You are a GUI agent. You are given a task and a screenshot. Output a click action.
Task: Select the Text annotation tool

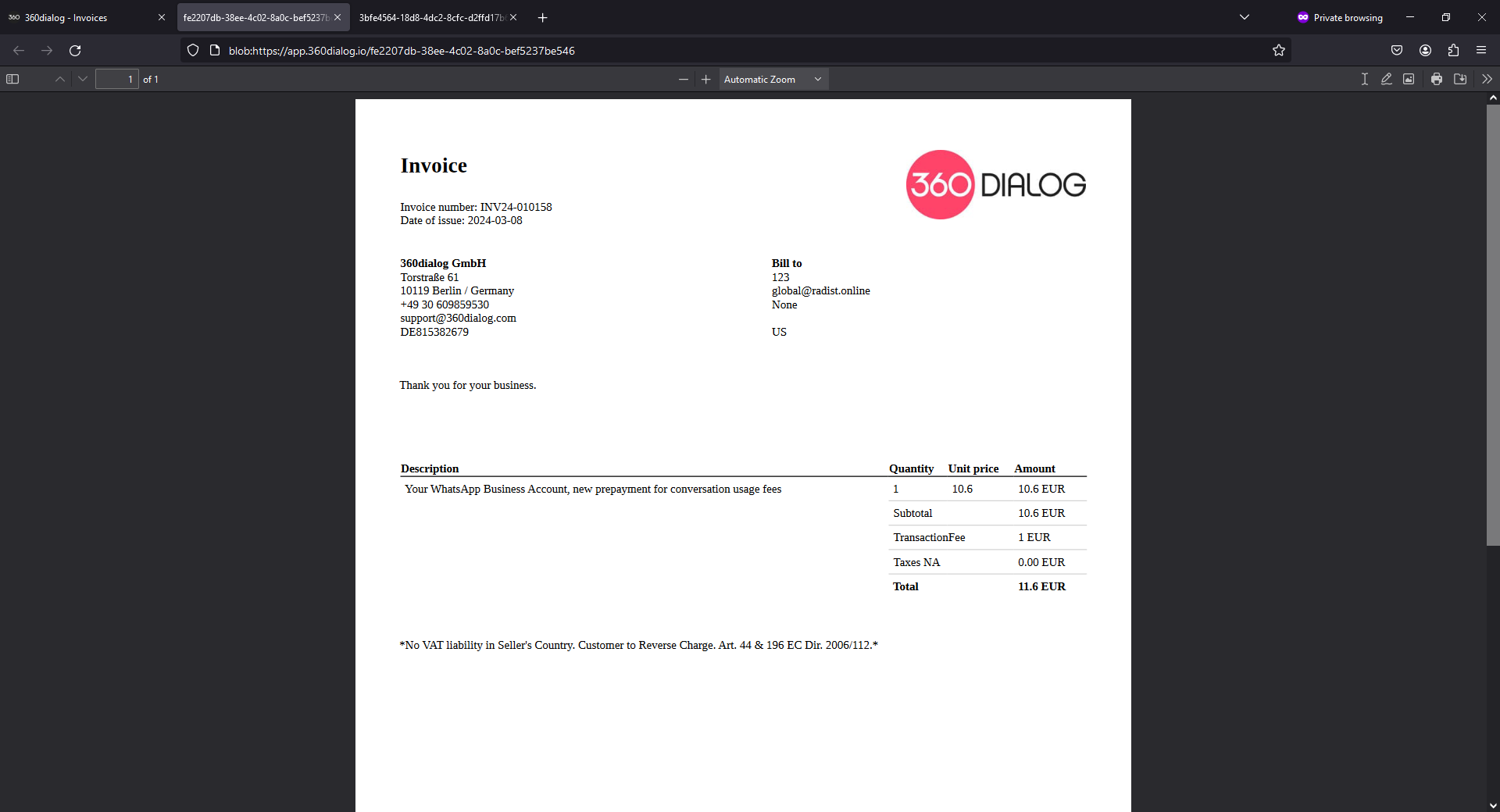[1365, 79]
